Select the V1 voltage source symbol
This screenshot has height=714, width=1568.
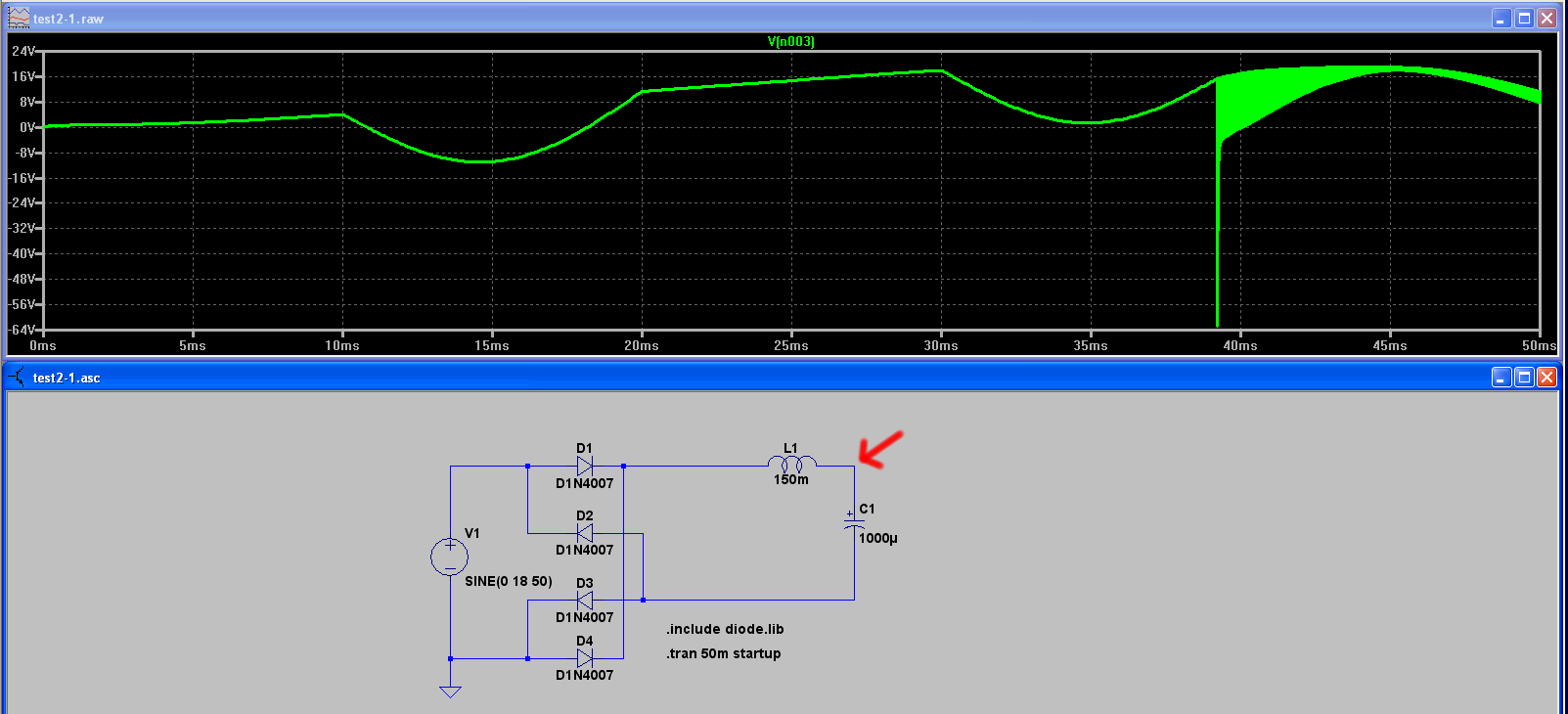(450, 558)
